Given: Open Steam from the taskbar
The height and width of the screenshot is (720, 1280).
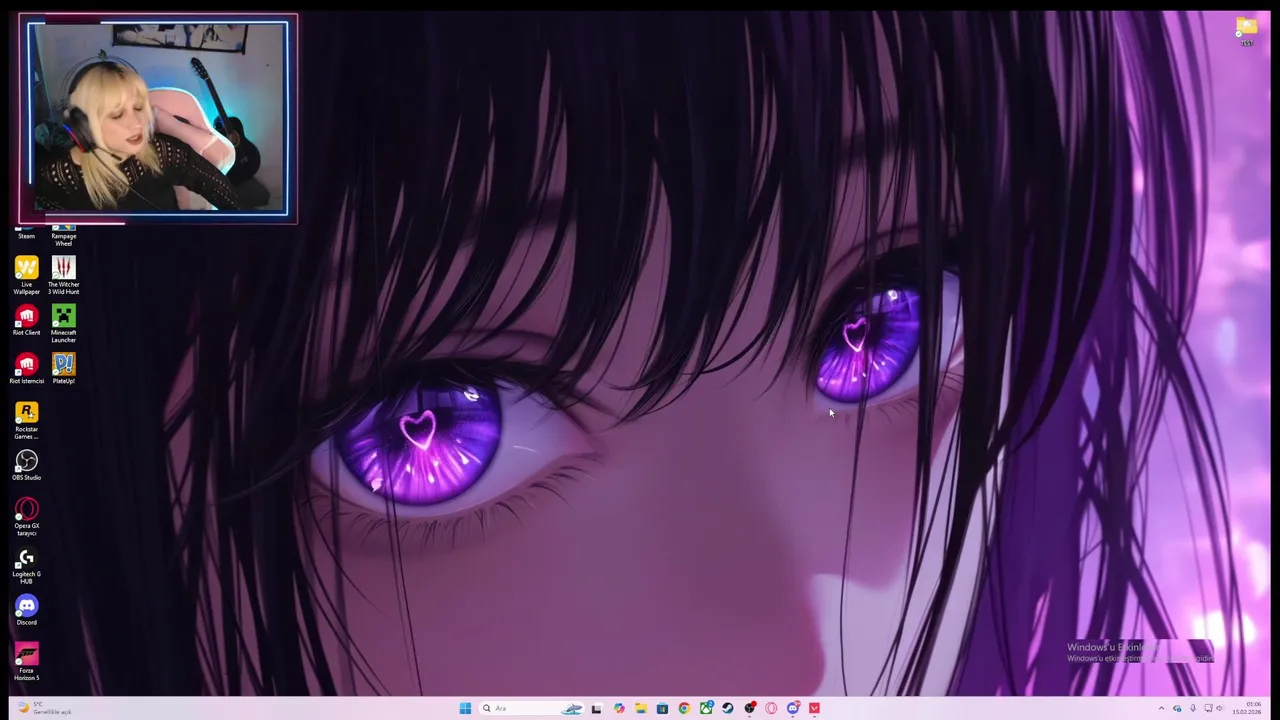Looking at the screenshot, I should click(x=728, y=708).
